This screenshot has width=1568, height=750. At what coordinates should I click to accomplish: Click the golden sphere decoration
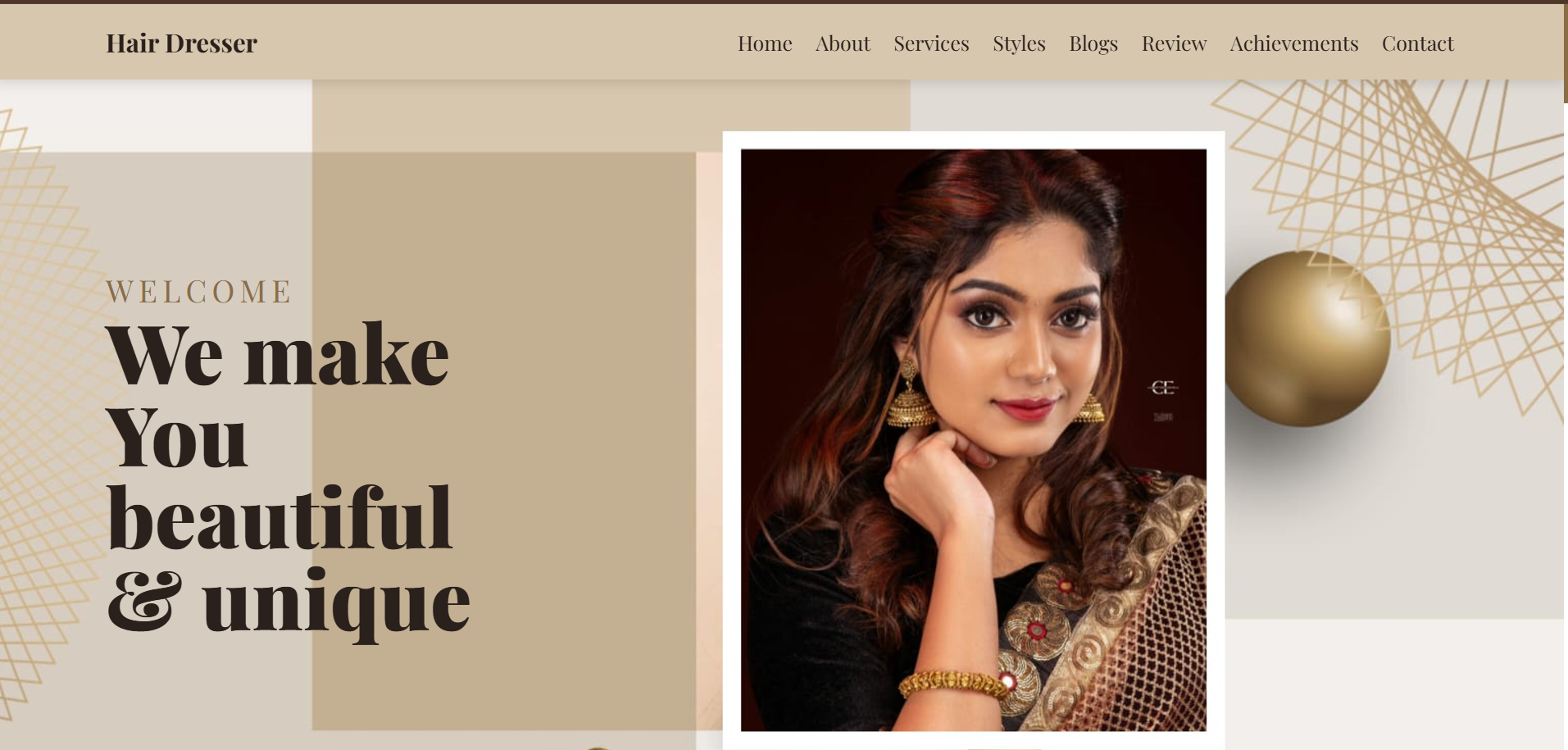click(1307, 339)
